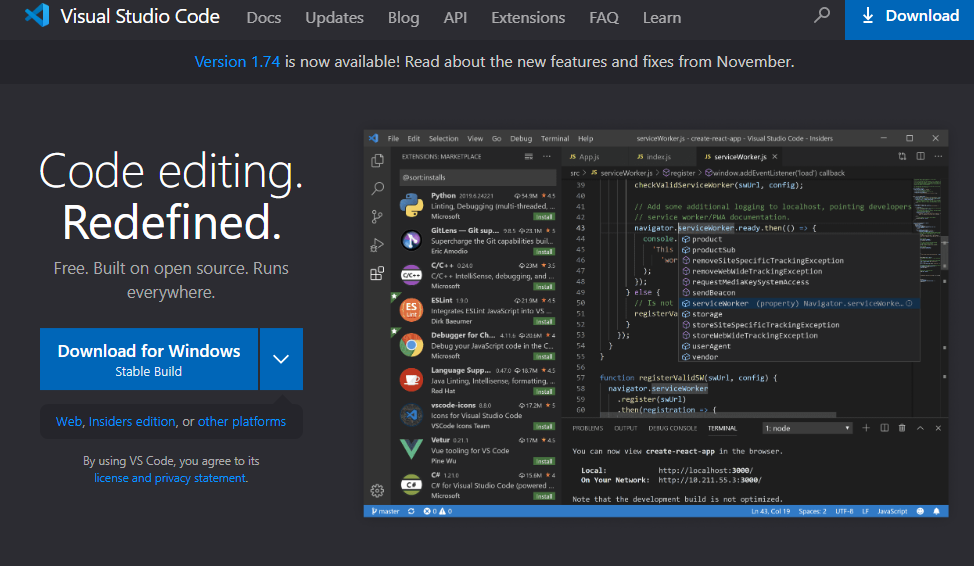Switch to the PROBLEMS panel tab
This screenshot has height=566, width=974.
588,428
